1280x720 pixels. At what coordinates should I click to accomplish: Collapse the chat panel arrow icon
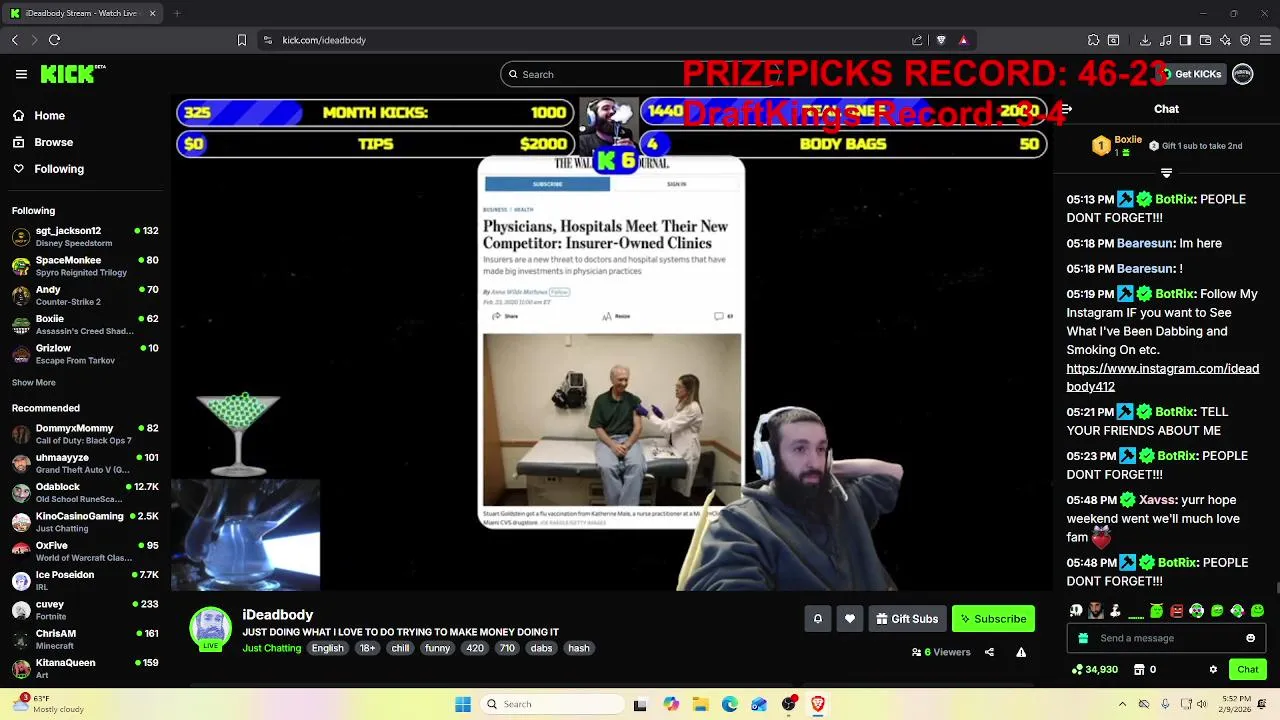point(1066,109)
